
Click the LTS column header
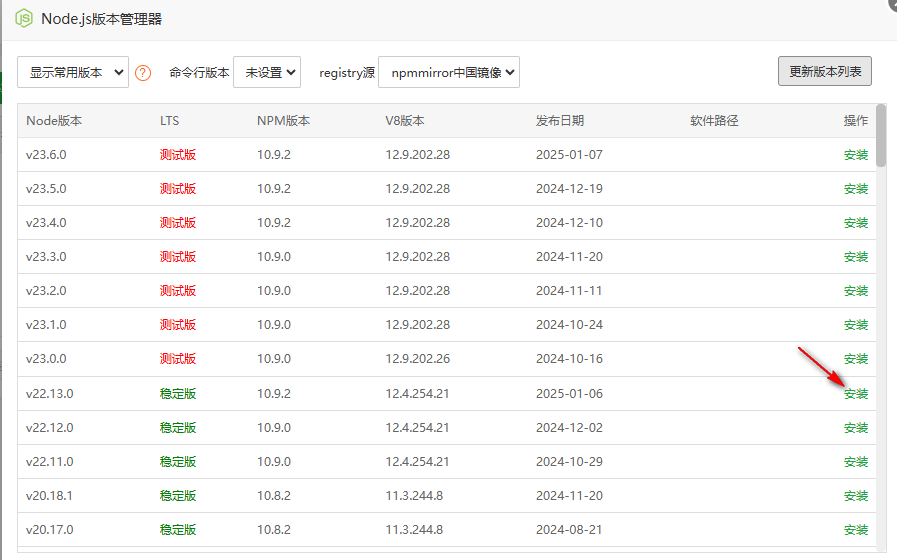pyautogui.click(x=169, y=121)
